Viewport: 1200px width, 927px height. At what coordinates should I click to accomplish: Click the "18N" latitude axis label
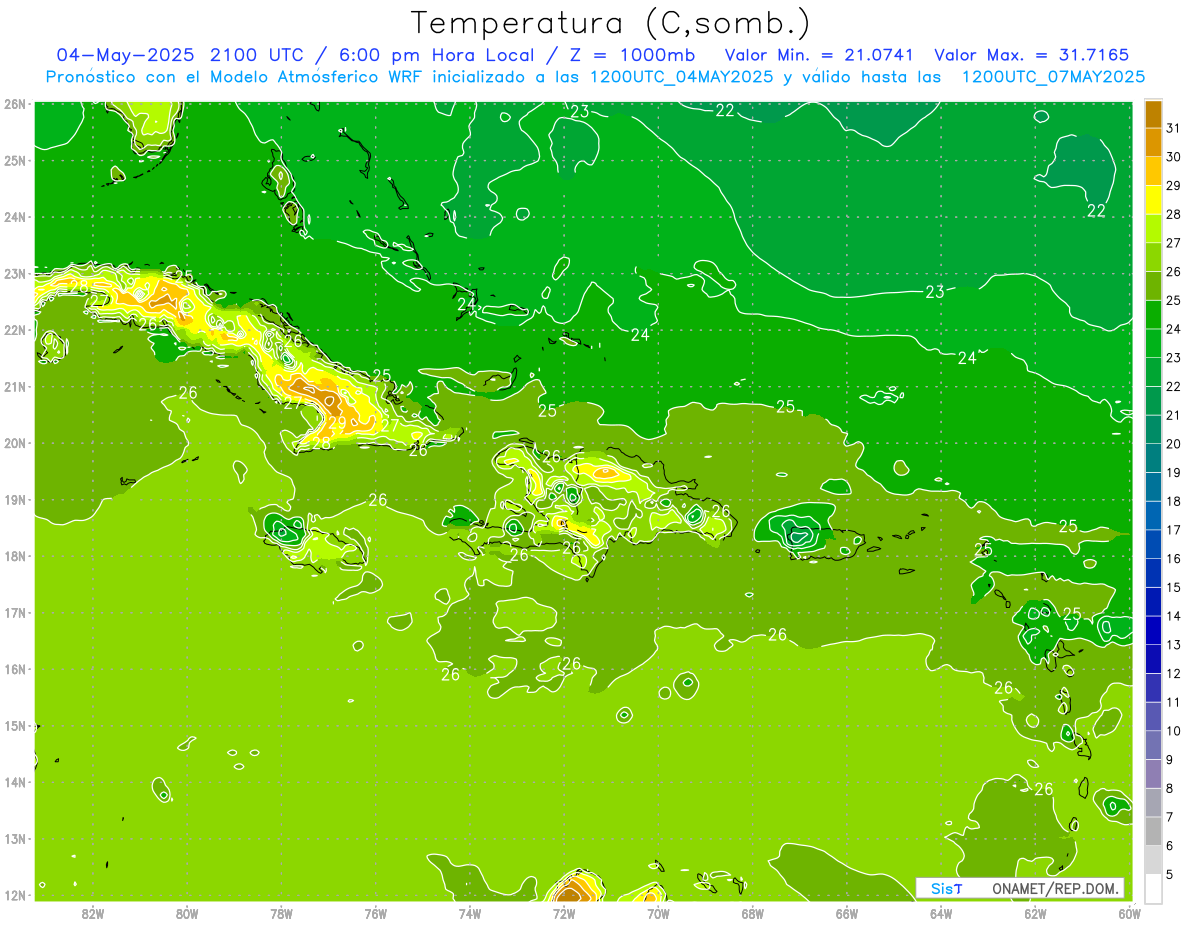tap(15, 556)
